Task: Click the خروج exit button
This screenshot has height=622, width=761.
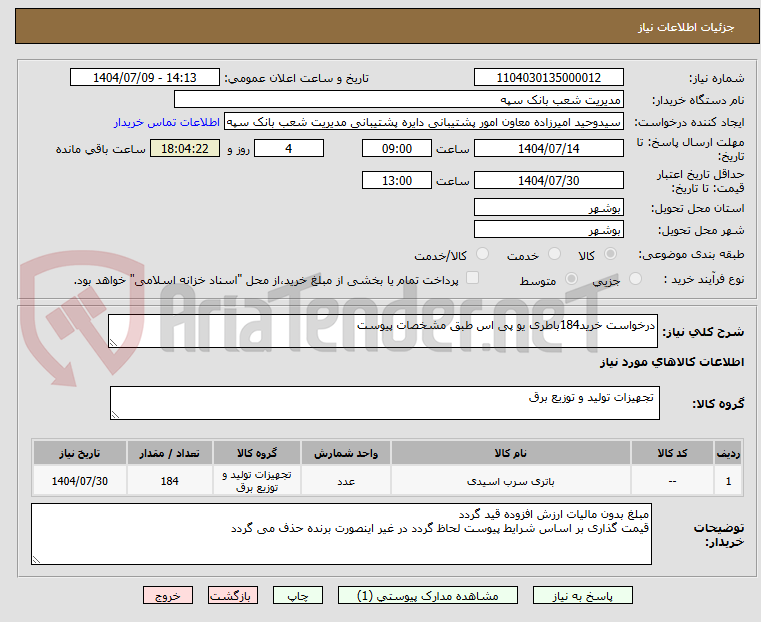Action: [168, 595]
